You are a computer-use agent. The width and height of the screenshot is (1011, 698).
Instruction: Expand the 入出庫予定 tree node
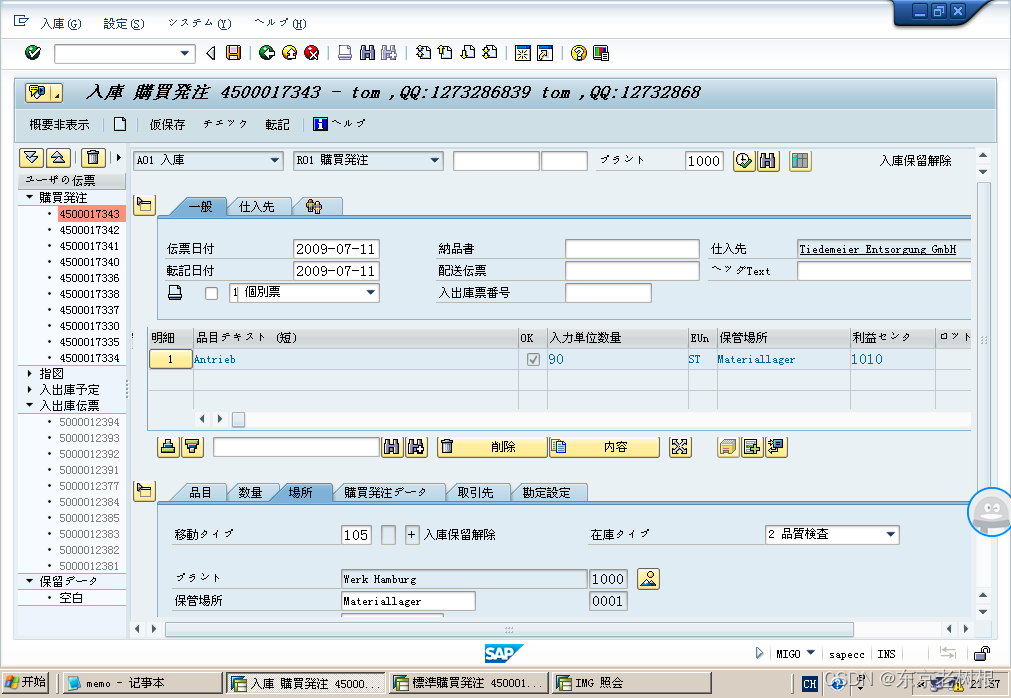click(x=30, y=390)
